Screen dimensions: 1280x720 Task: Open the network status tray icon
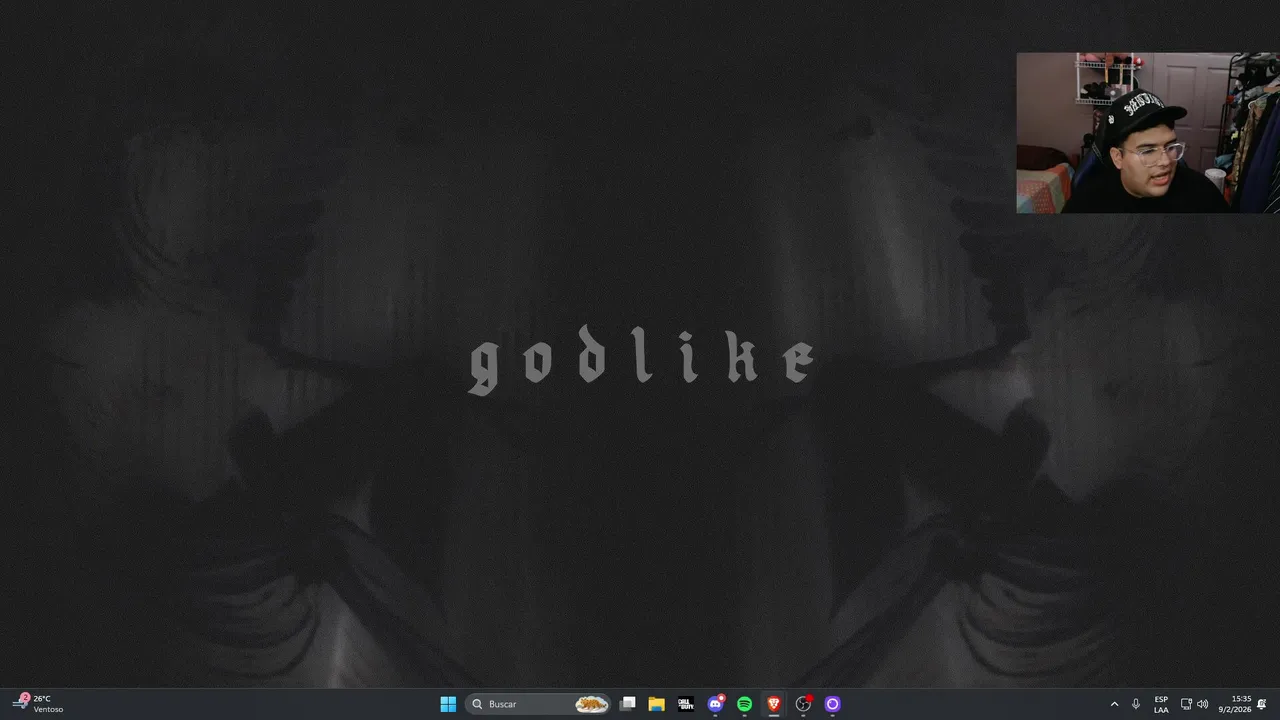click(1186, 704)
